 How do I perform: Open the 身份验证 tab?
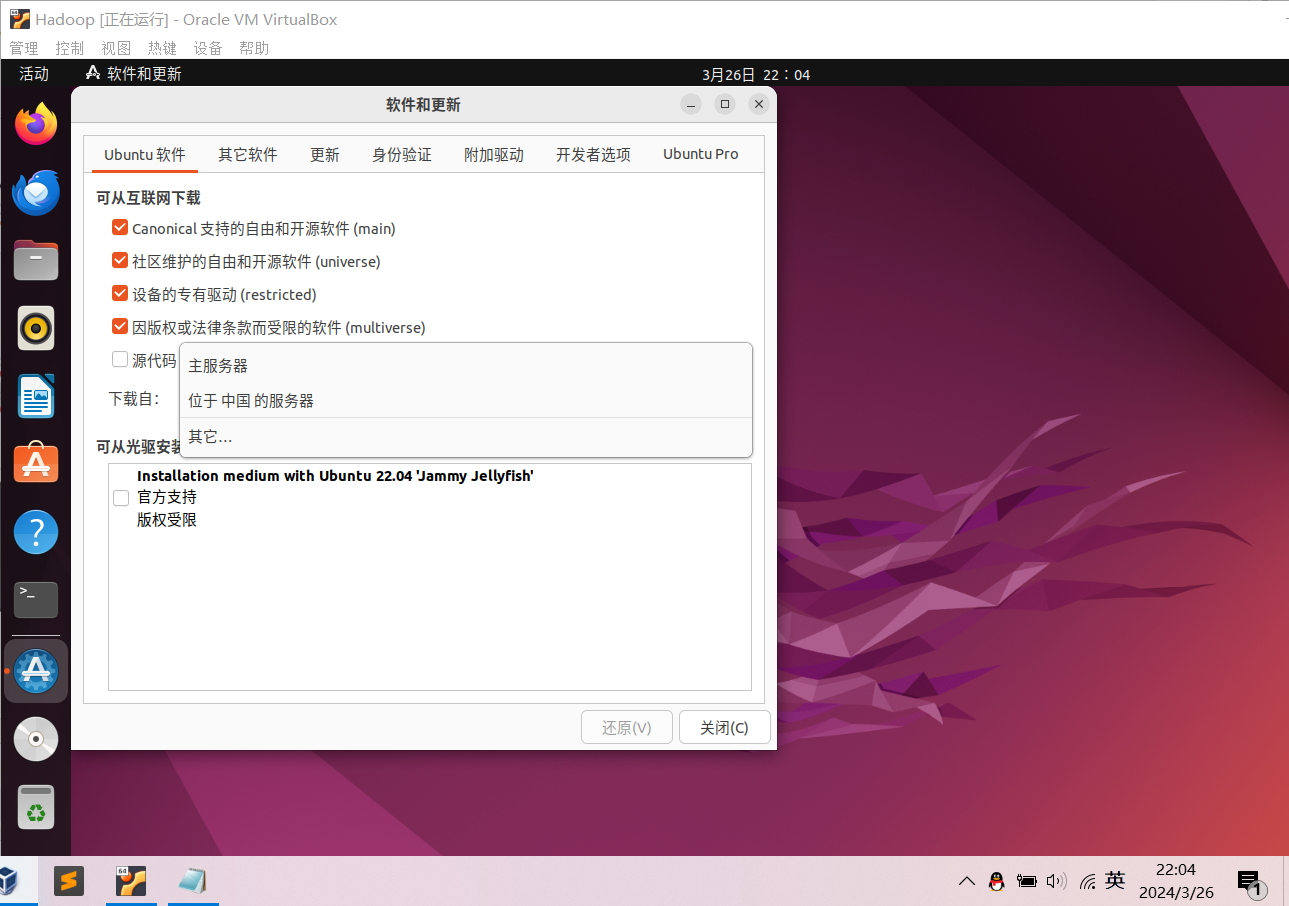point(402,154)
